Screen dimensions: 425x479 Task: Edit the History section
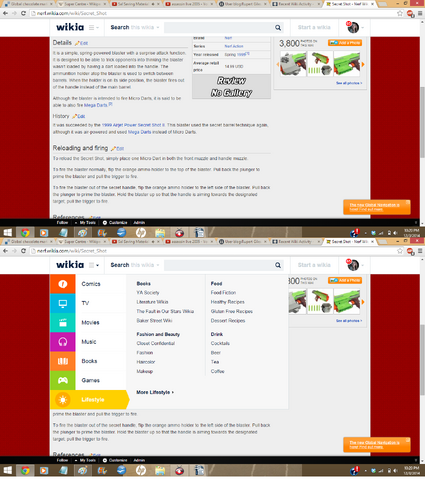(x=79, y=116)
